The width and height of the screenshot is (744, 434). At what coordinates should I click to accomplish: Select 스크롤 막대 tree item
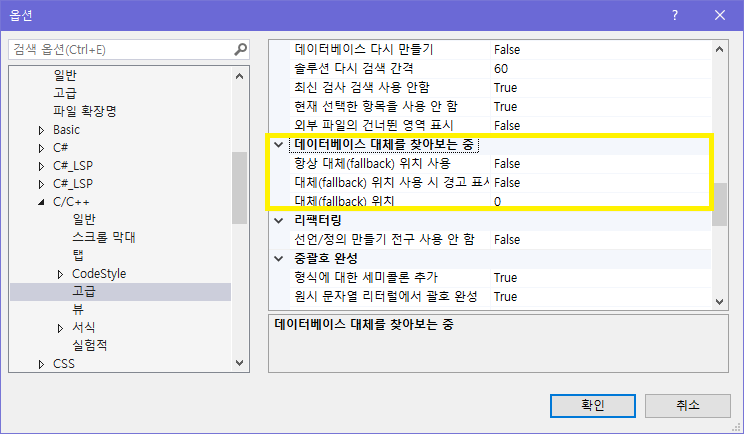coord(104,238)
